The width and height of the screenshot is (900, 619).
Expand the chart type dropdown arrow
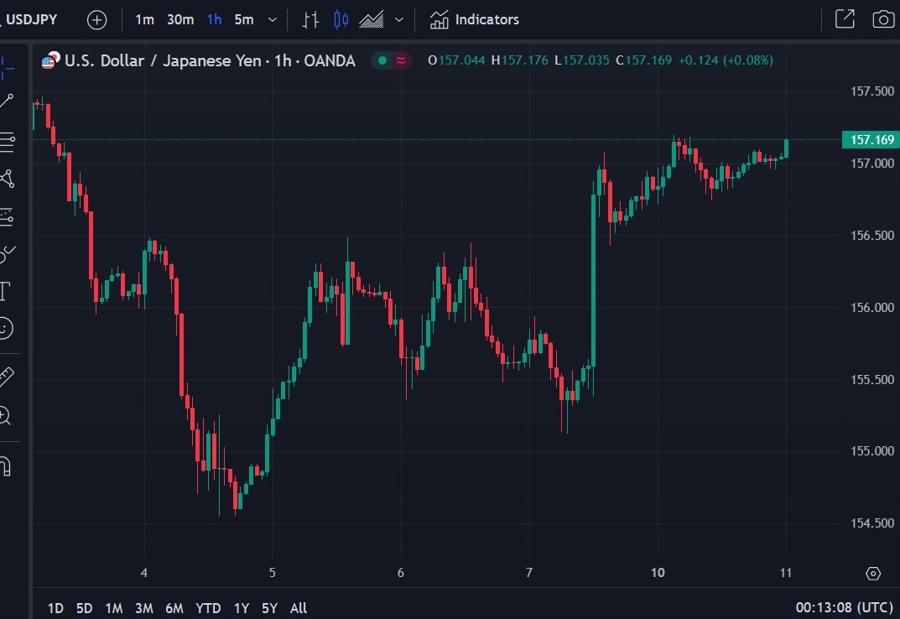click(400, 19)
